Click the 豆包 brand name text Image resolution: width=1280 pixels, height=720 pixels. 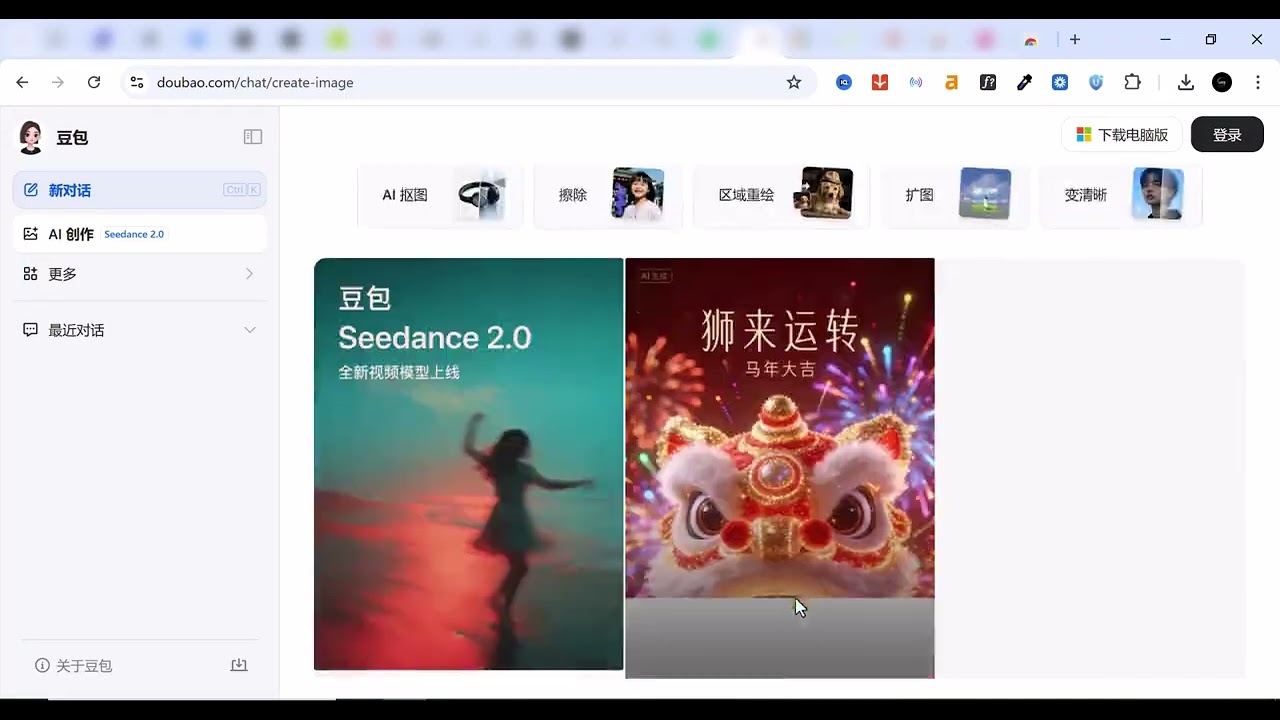72,138
